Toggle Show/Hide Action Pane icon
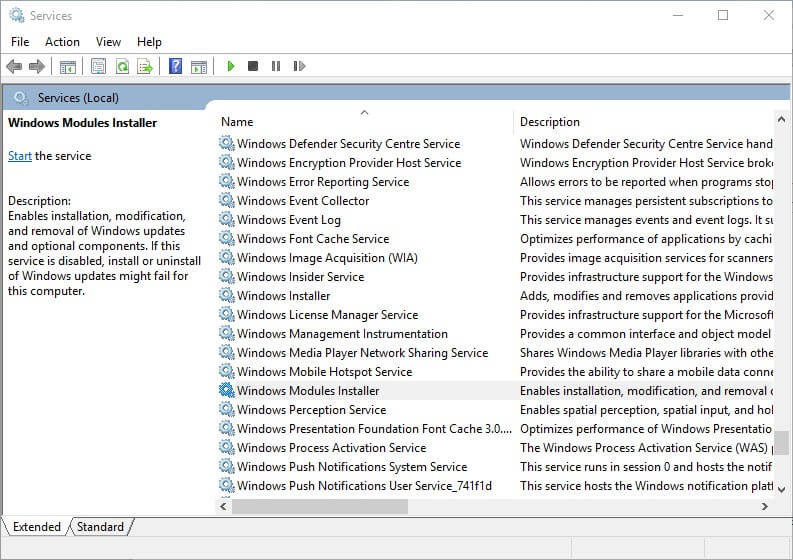793x560 pixels. (x=199, y=66)
